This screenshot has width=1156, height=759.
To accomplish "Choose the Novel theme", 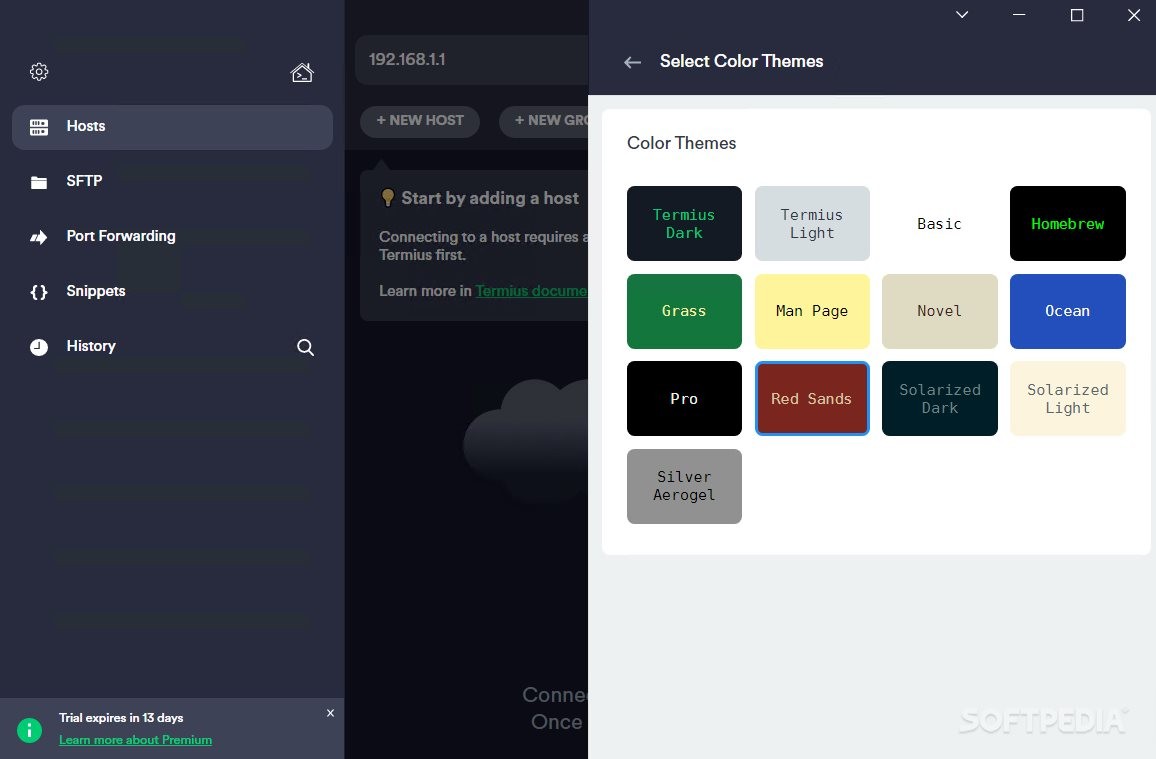I will pyautogui.click(x=939, y=311).
